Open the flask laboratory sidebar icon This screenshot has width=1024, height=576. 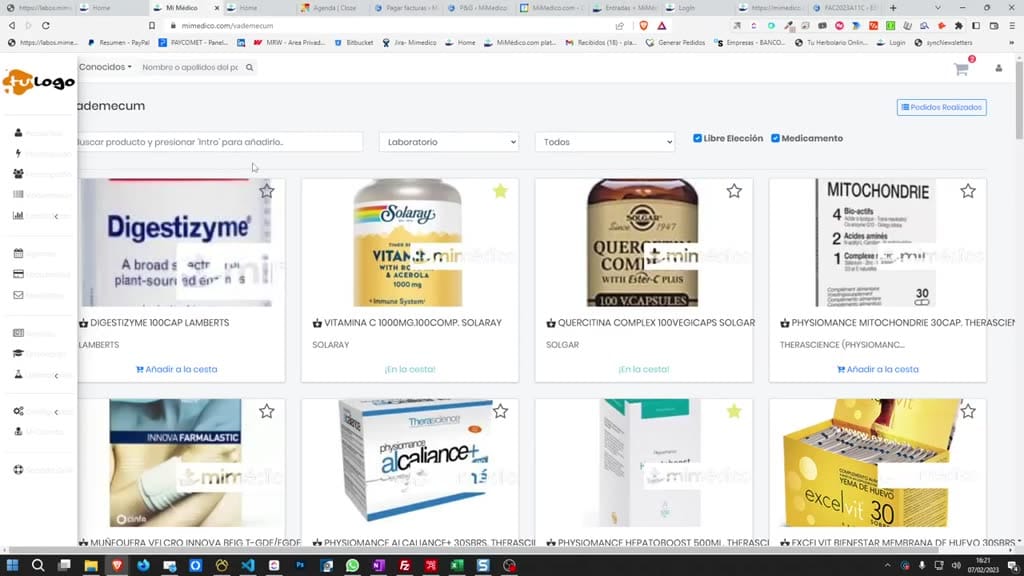pos(18,374)
